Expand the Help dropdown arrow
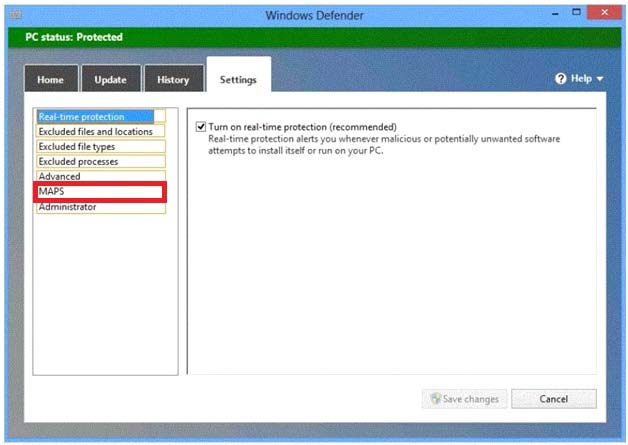 [600, 79]
